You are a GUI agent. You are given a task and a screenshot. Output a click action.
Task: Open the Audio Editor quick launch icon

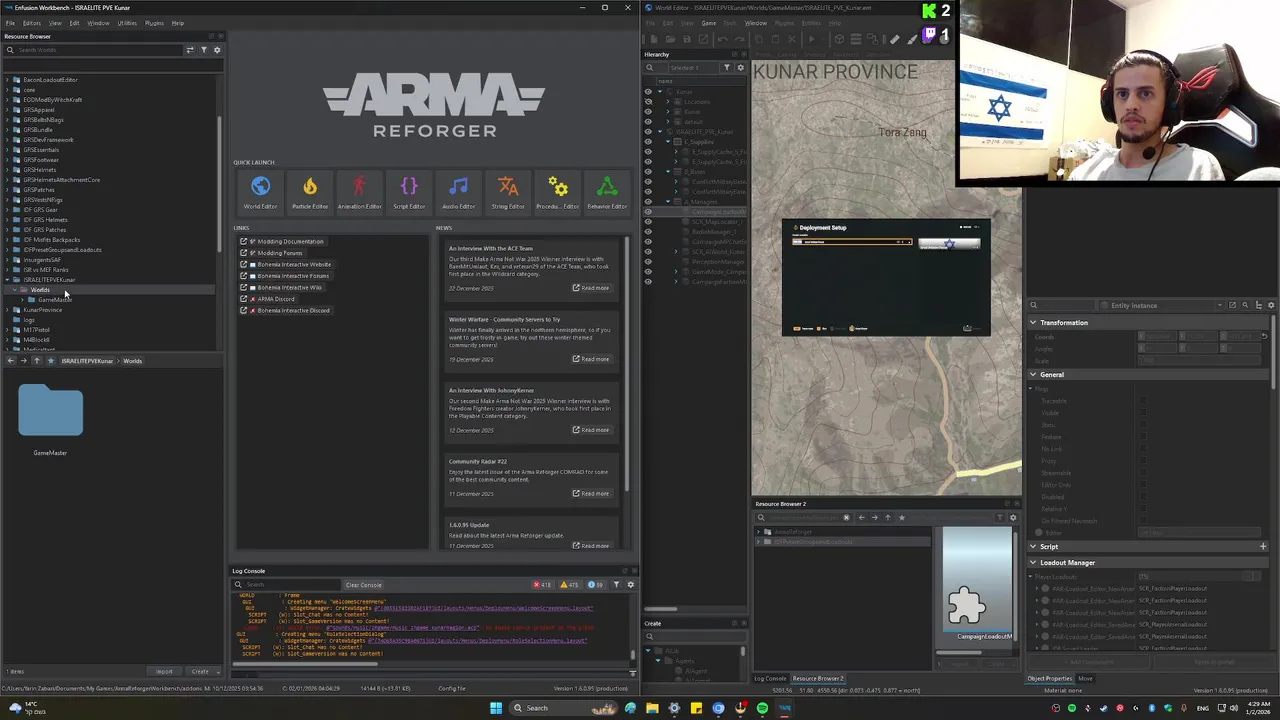pos(458,192)
